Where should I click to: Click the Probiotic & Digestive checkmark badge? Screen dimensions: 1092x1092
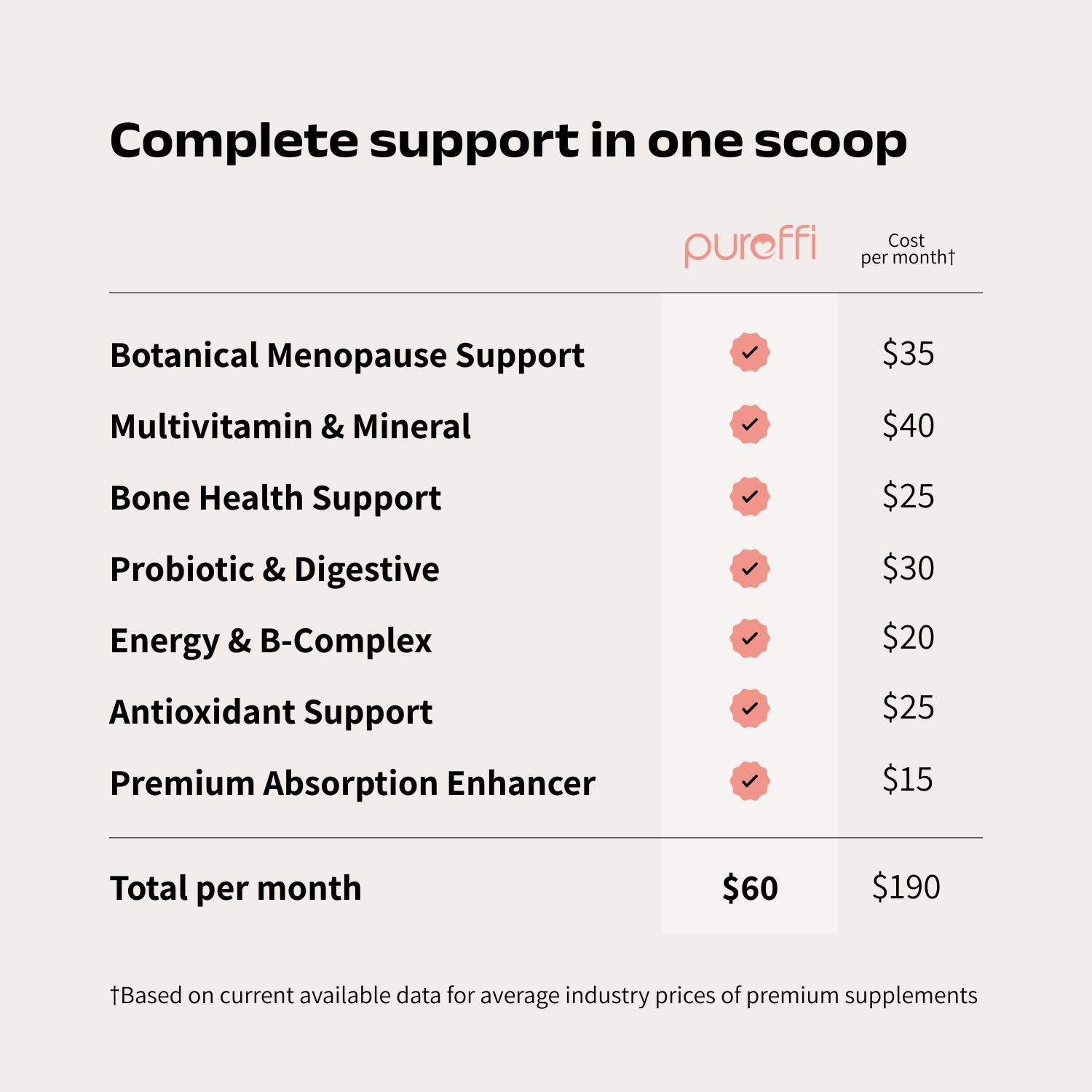(x=750, y=568)
